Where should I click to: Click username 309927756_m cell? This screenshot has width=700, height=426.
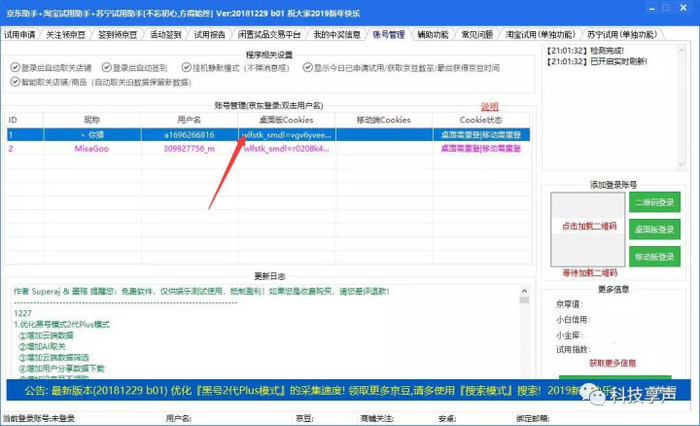coord(189,149)
